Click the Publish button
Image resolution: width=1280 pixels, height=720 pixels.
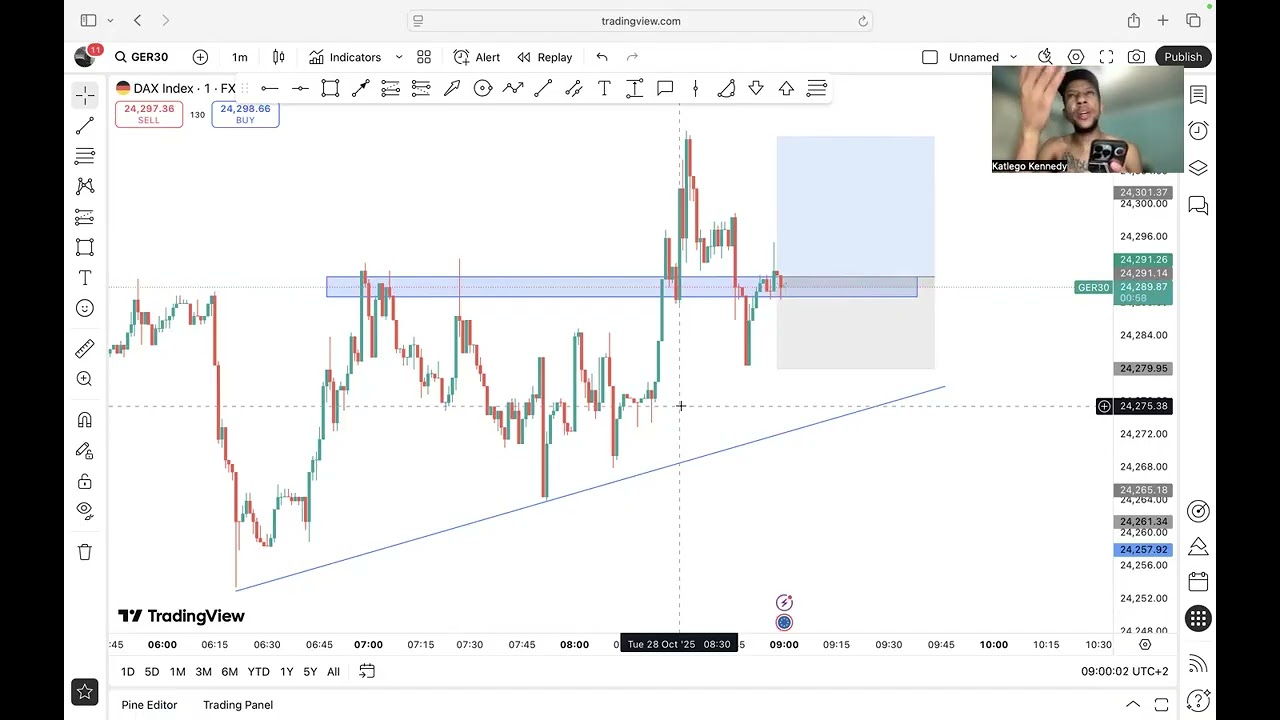coord(1182,57)
